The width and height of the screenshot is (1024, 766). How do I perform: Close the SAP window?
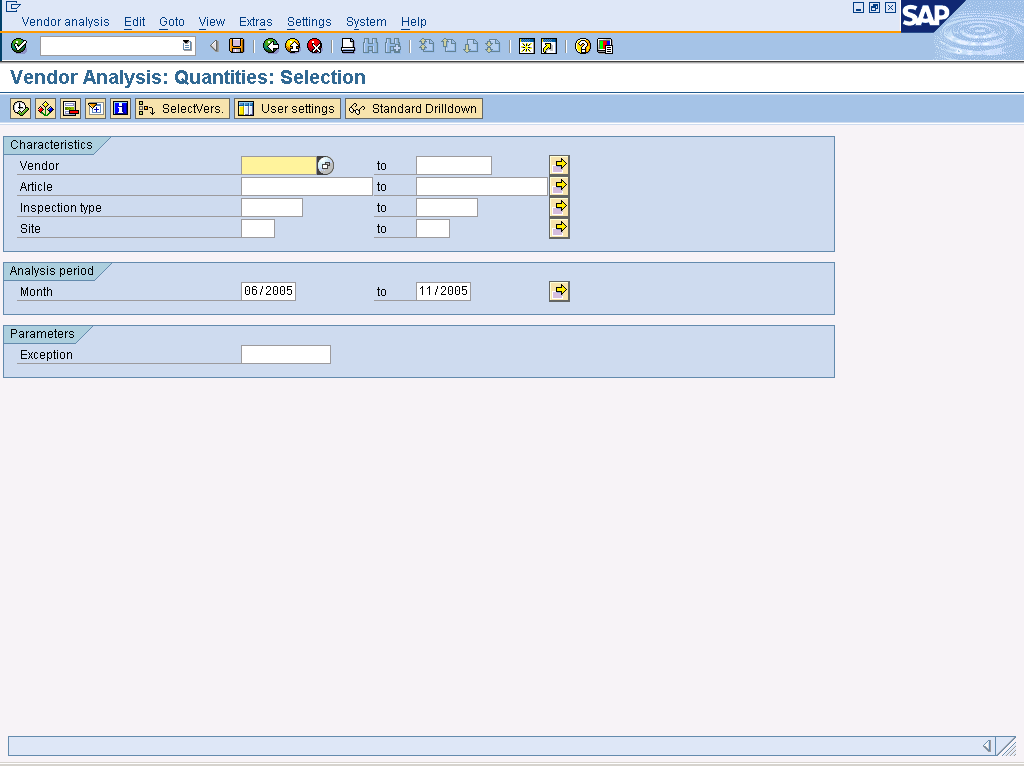tap(890, 7)
